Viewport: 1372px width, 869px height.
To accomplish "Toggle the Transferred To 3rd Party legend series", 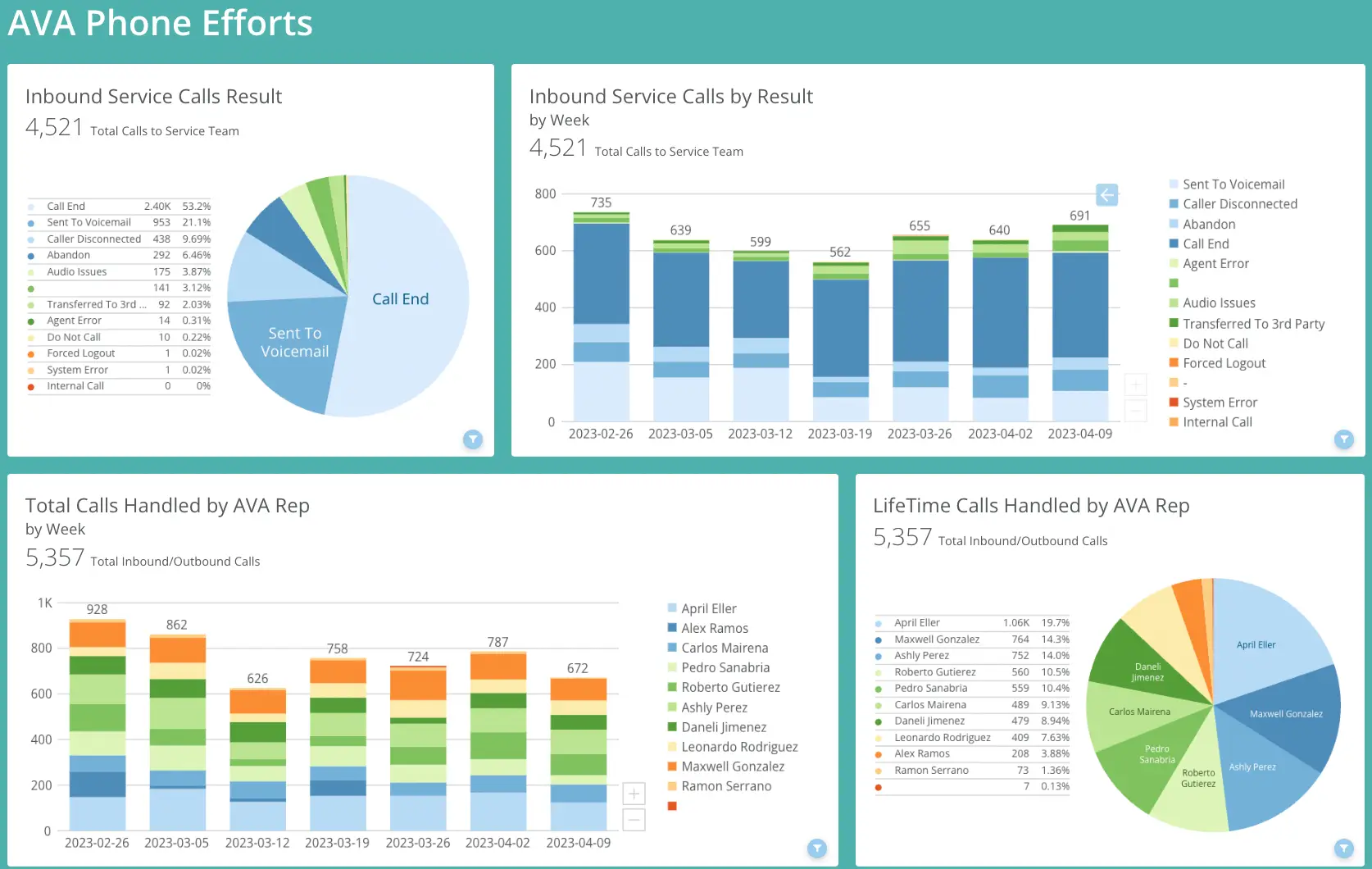I will coord(1247,324).
